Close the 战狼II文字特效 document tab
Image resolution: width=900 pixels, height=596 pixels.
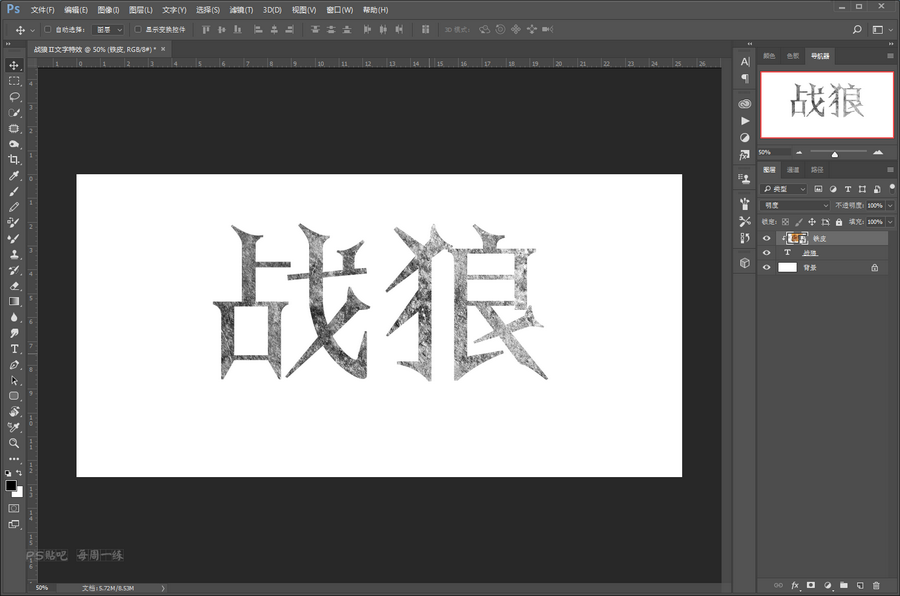point(163,49)
